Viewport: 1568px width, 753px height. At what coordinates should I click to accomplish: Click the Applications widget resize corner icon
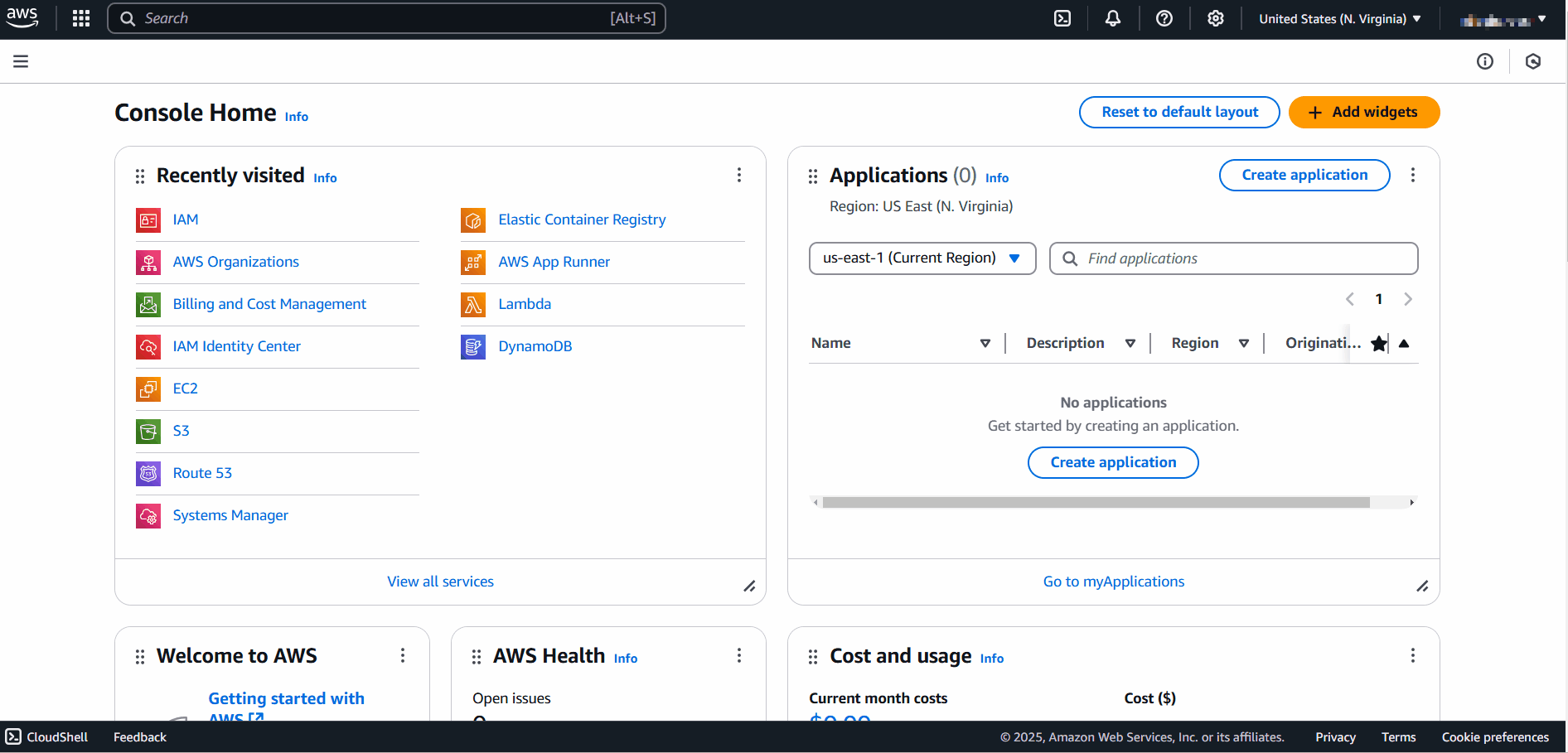click(1422, 586)
